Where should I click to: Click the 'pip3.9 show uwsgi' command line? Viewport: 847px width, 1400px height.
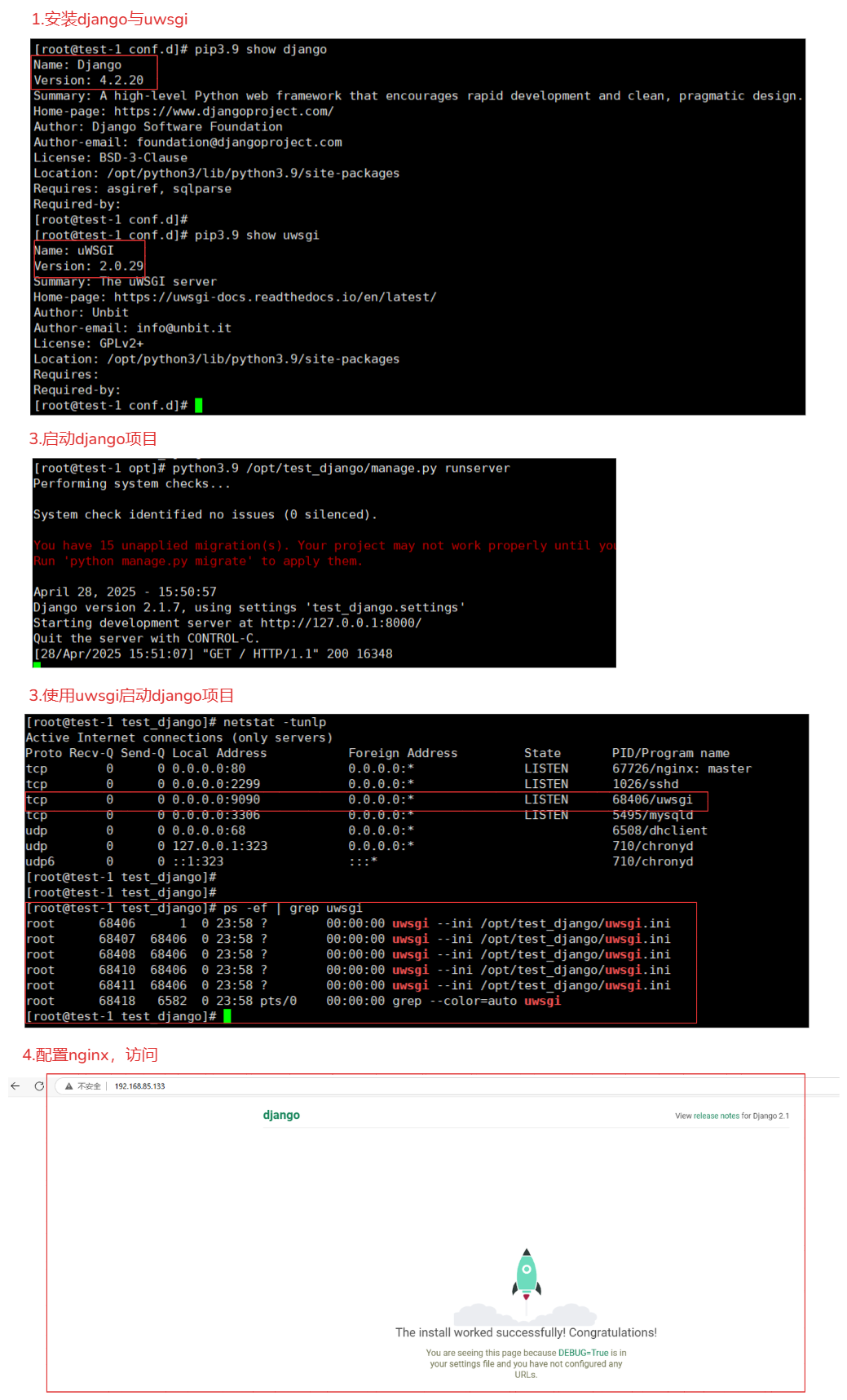tap(176, 235)
